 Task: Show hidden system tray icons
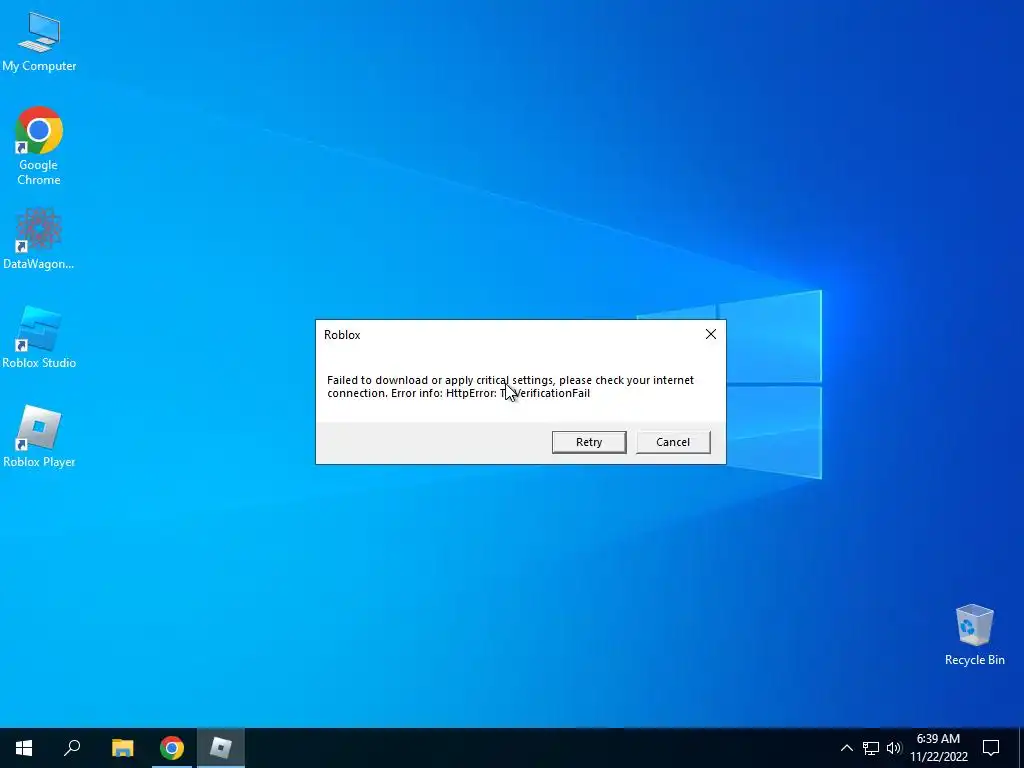[x=846, y=748]
